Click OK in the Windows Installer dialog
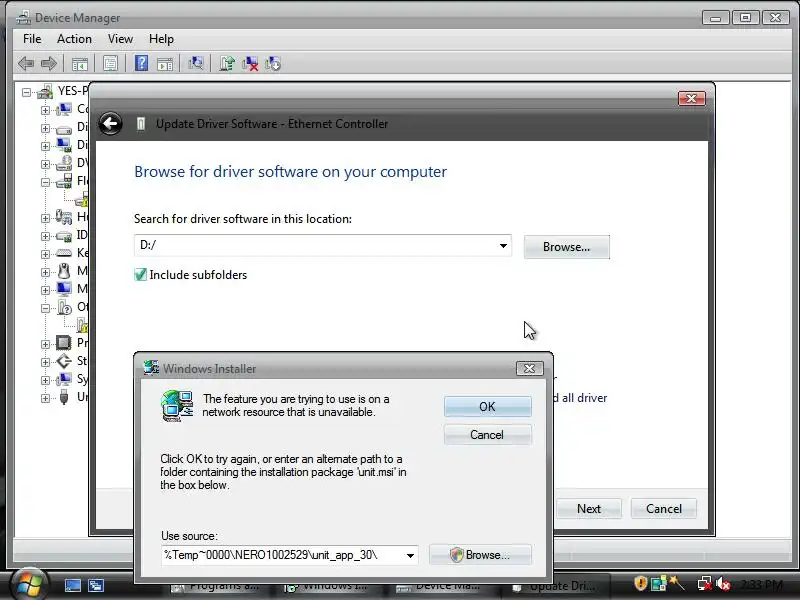Image resolution: width=800 pixels, height=600 pixels. coord(487,407)
